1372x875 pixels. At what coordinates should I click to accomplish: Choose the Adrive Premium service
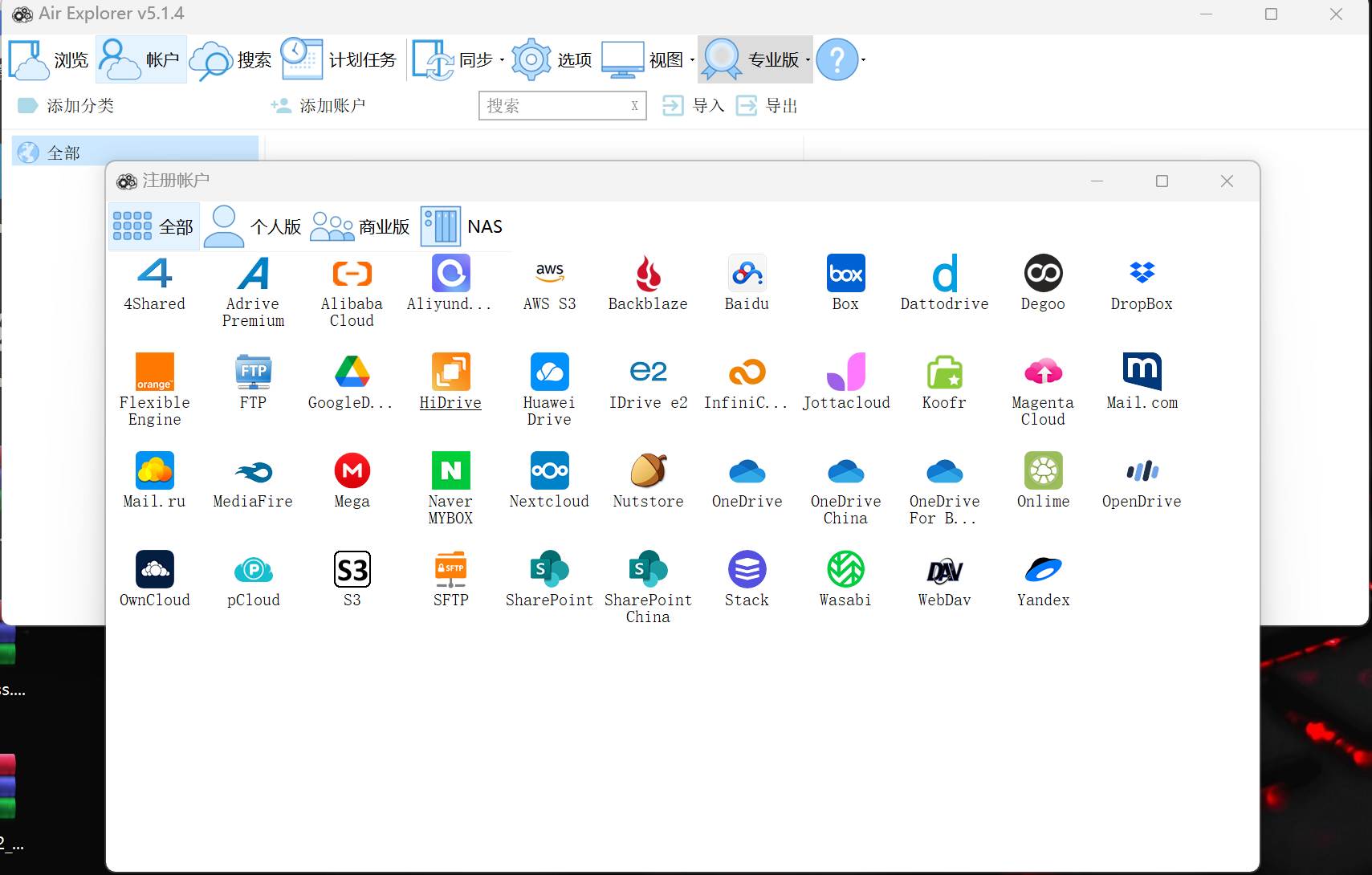point(254,274)
